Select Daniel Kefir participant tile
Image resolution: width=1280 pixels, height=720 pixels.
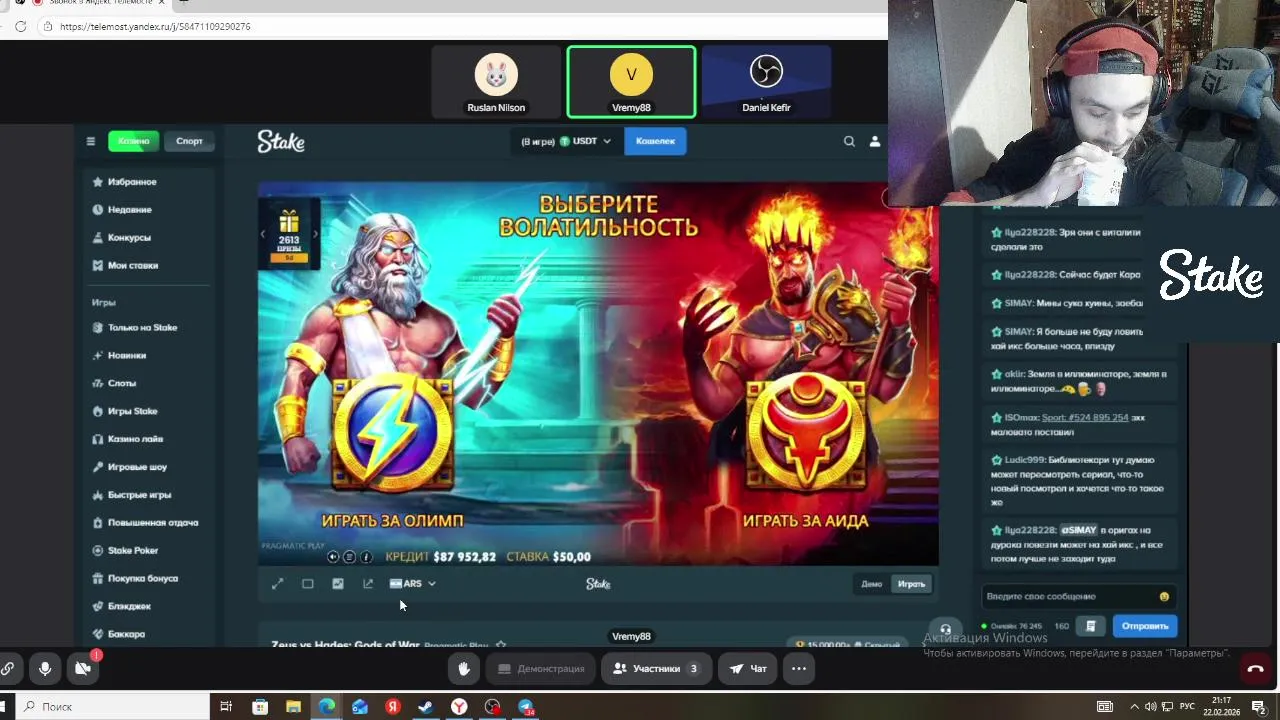click(766, 82)
